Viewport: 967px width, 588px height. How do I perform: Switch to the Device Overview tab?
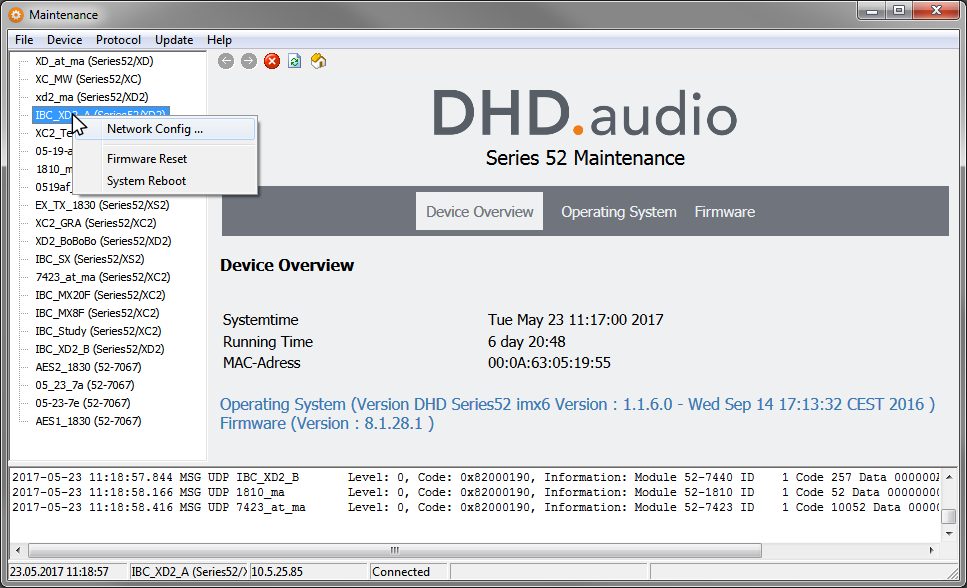coord(479,211)
